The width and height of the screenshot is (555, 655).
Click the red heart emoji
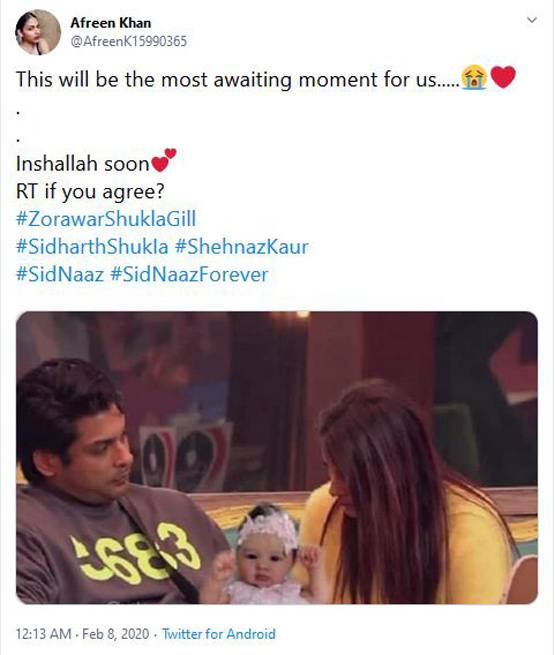(x=503, y=77)
